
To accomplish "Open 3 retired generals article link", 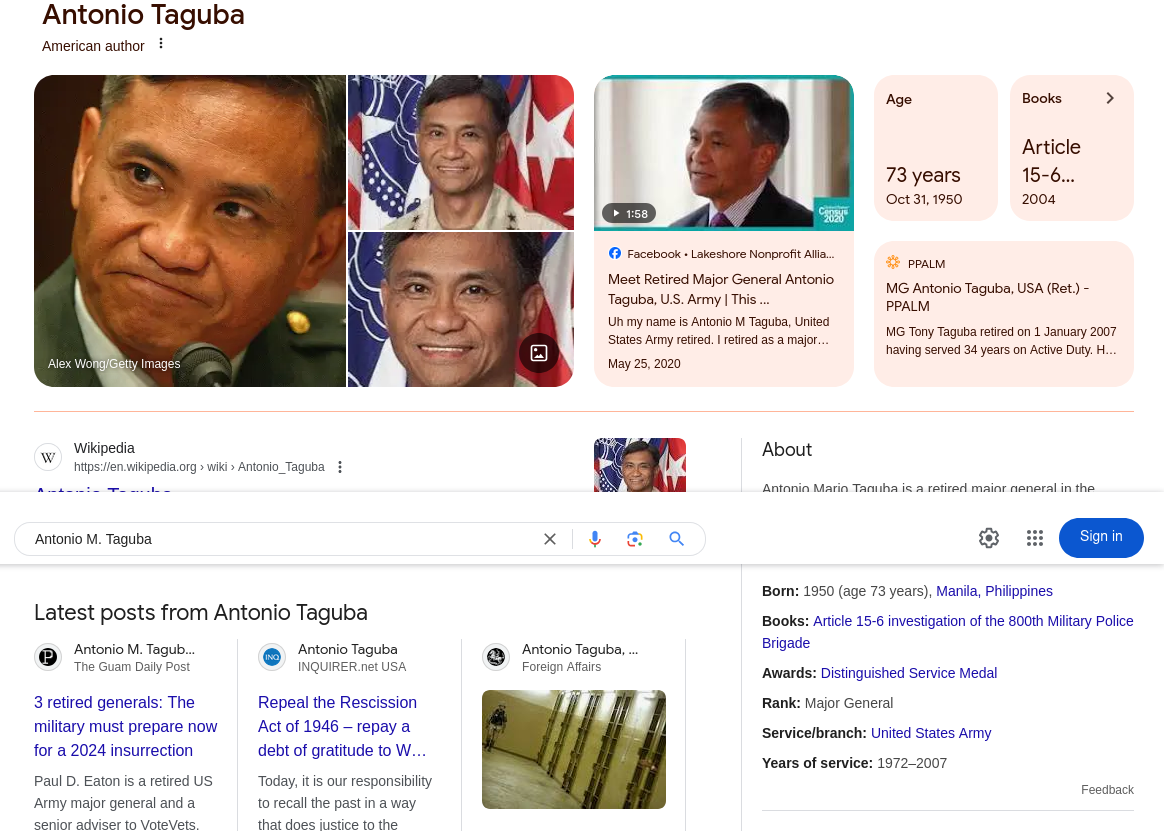I will 125,726.
